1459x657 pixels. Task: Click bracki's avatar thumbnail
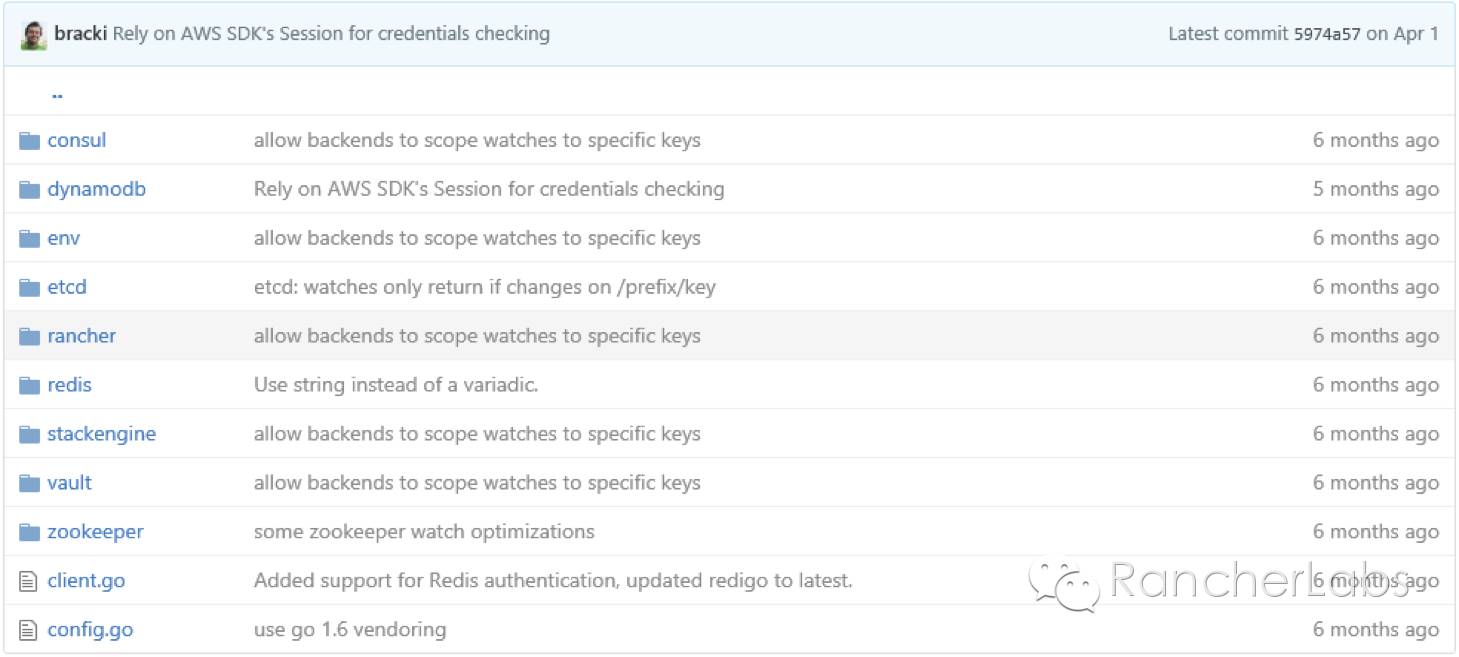coord(33,35)
